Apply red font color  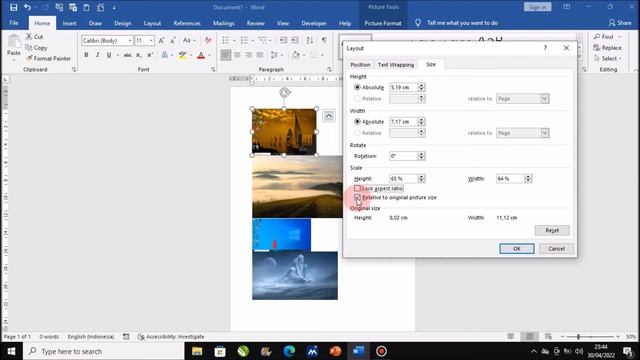pyautogui.click(x=201, y=55)
